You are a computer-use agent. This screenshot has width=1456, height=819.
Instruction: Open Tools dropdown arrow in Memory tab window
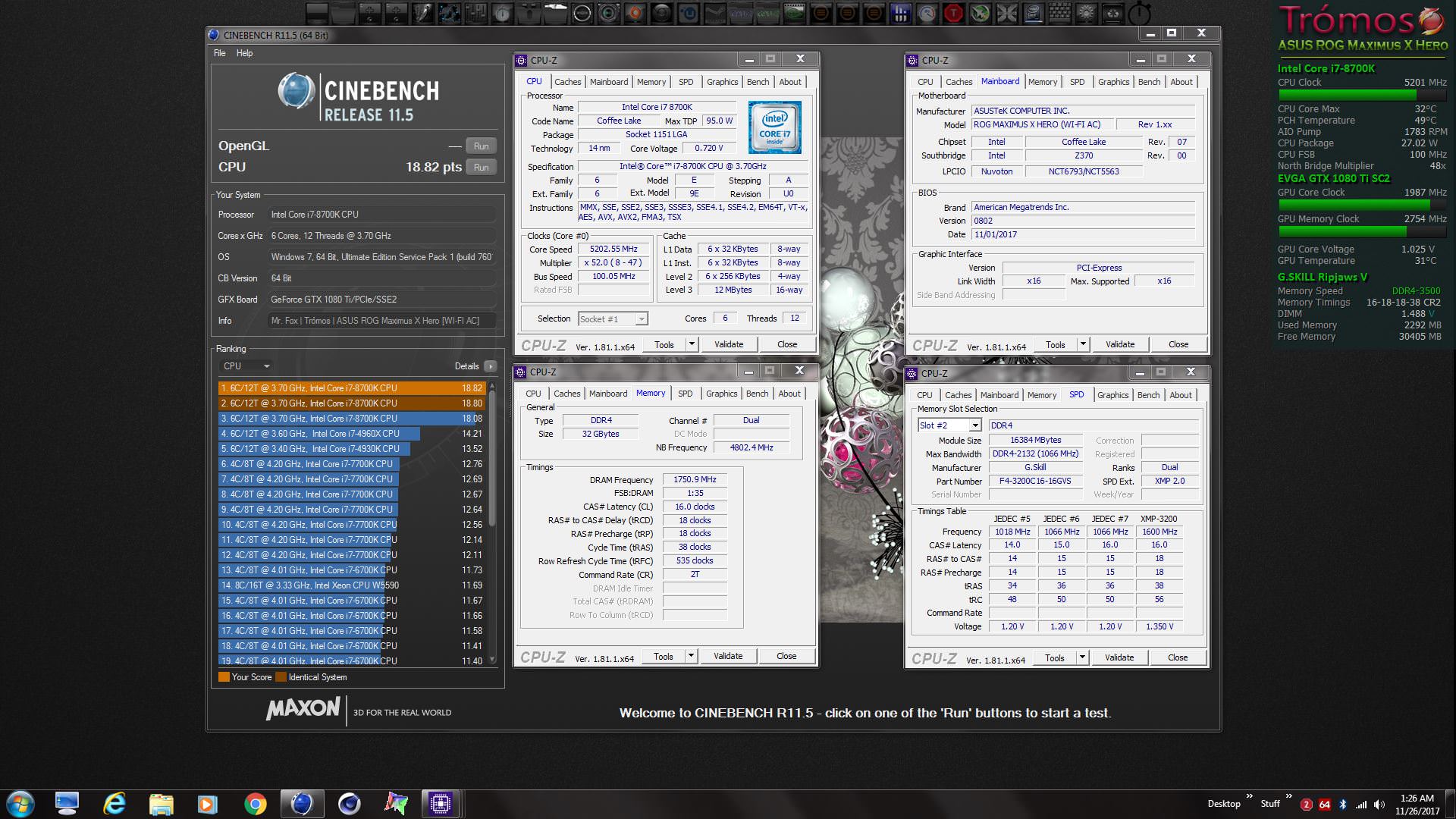pyautogui.click(x=691, y=656)
